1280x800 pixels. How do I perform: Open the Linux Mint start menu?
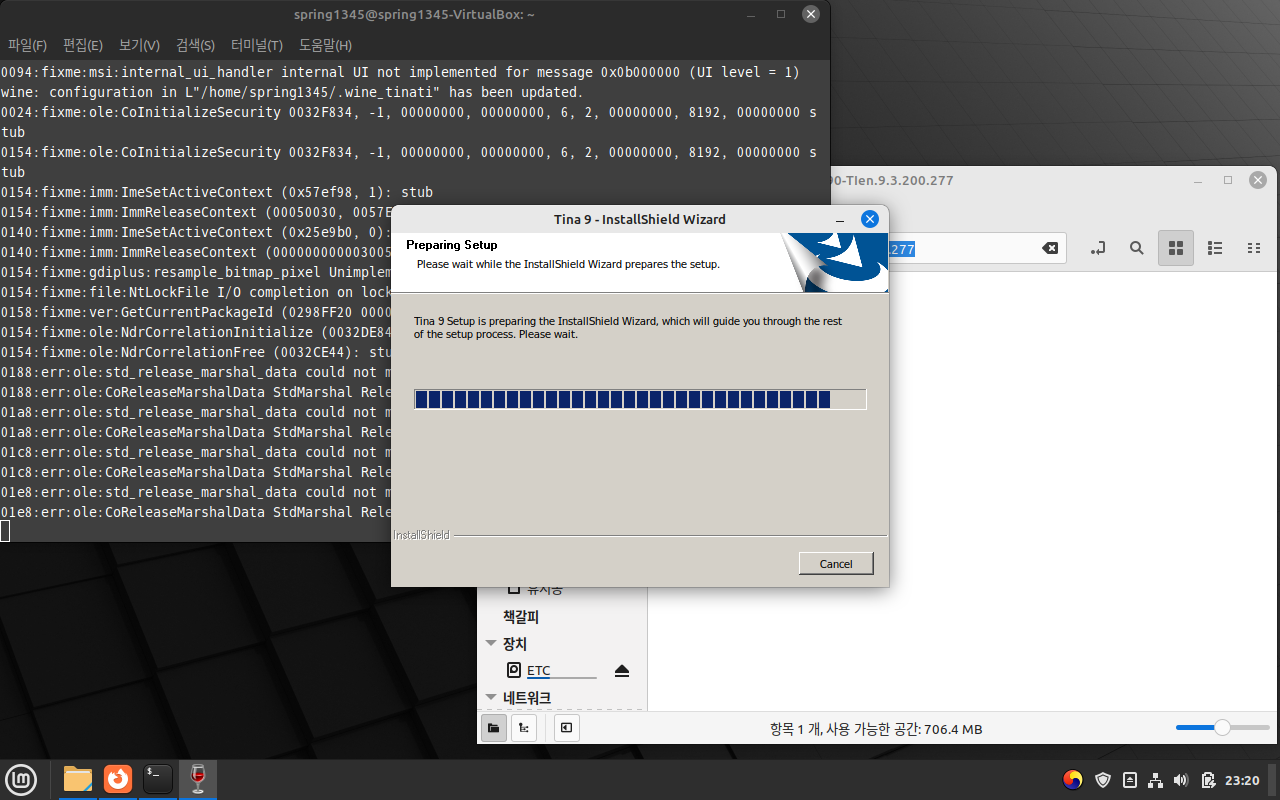pos(21,779)
